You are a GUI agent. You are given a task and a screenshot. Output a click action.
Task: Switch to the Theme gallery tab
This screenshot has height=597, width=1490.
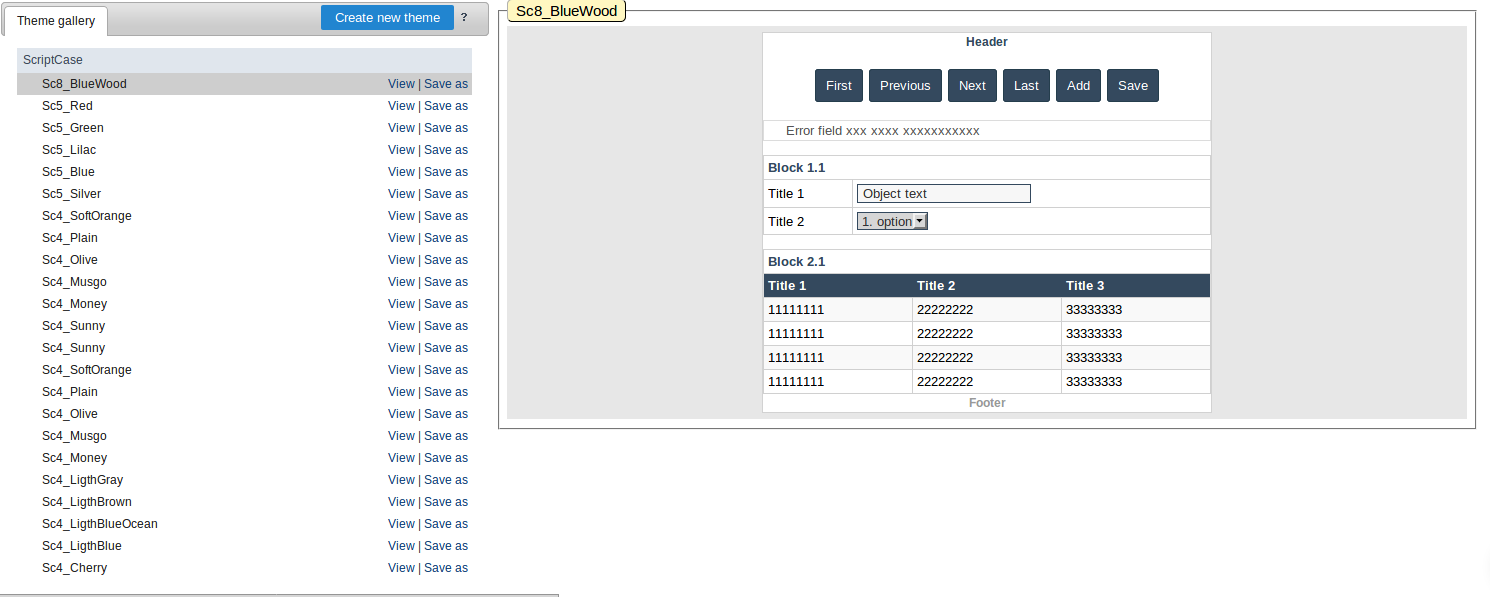tap(56, 21)
